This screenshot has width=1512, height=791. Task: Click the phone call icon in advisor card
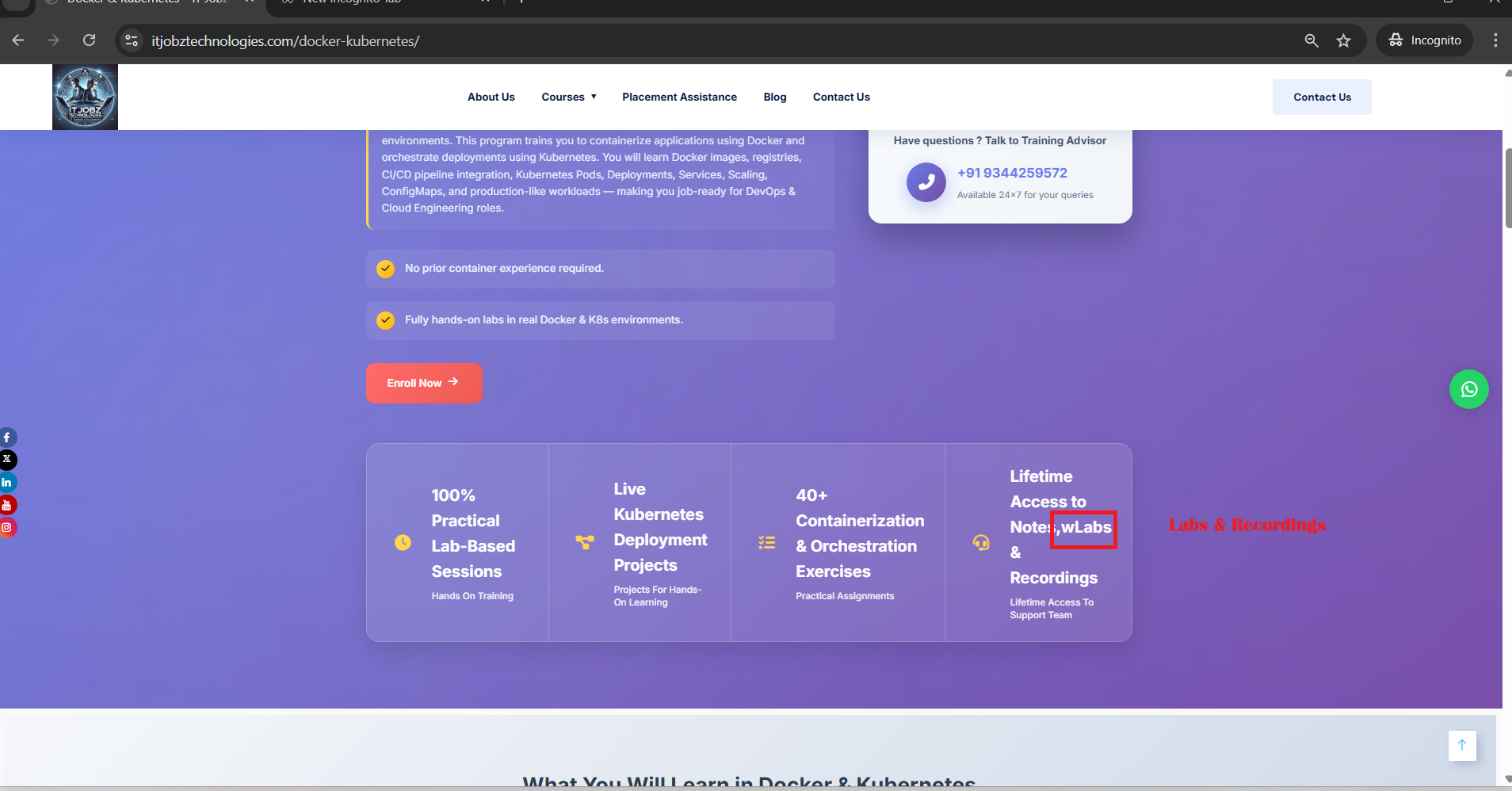(926, 182)
